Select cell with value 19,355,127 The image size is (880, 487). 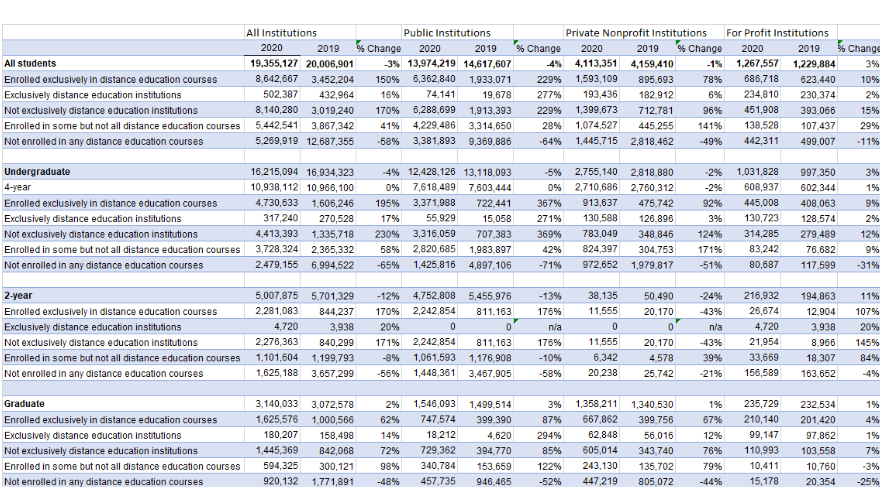pyautogui.click(x=272, y=64)
